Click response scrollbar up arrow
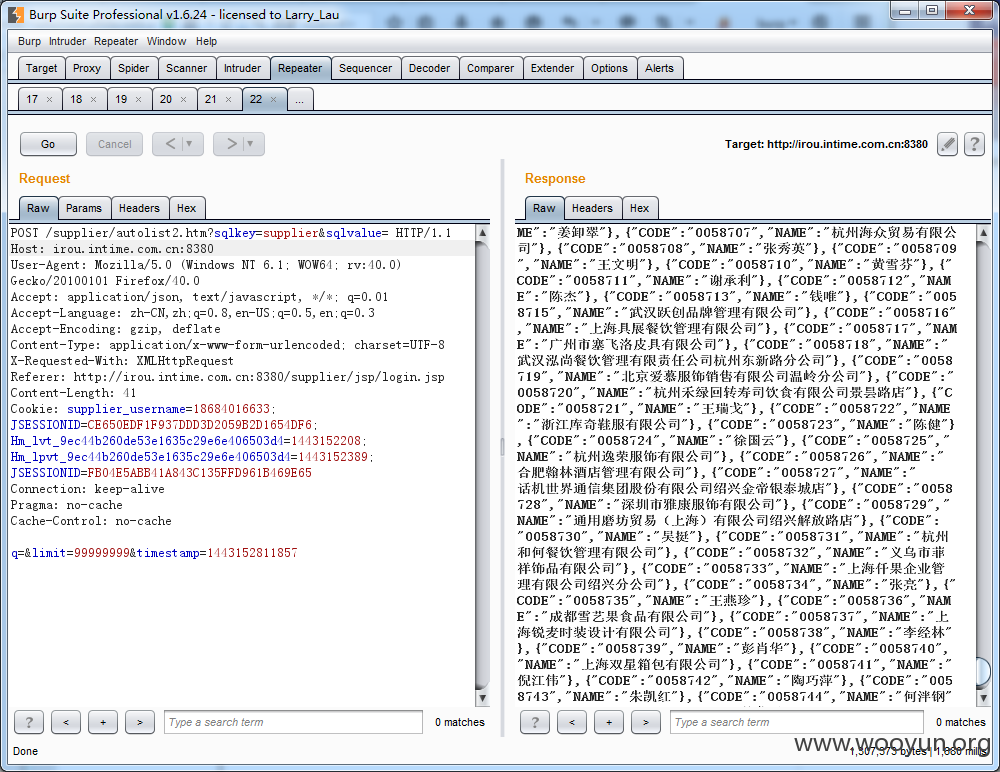 (x=983, y=233)
